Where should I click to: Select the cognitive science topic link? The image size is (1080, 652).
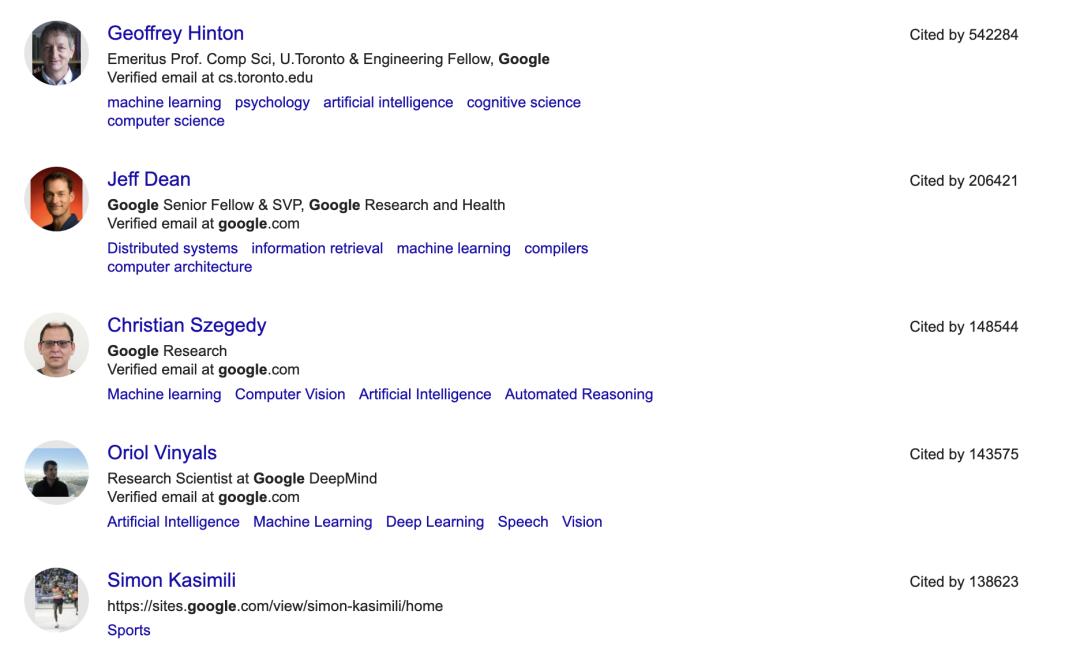coord(523,102)
